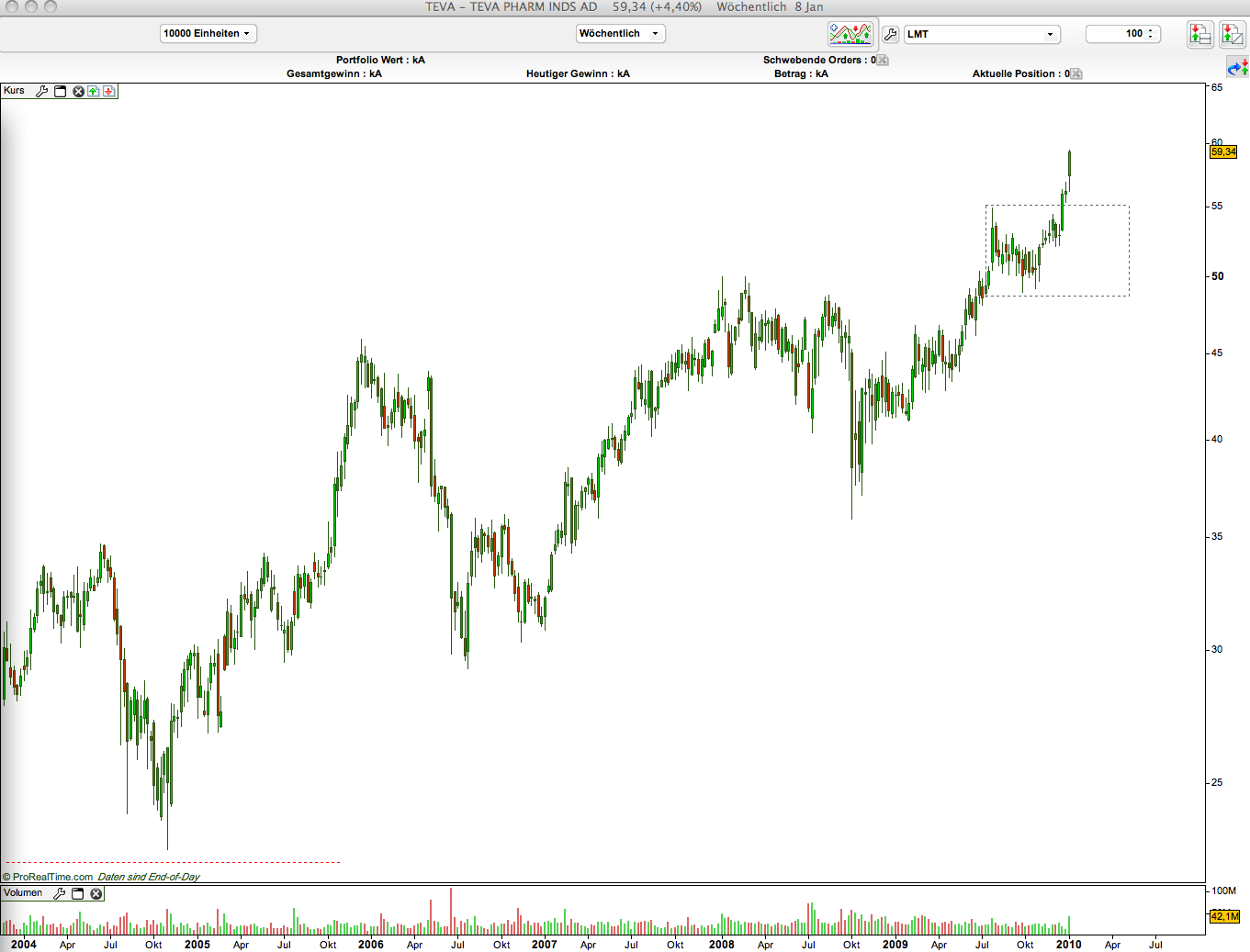Click Portfolio Wert : kA text

(x=380, y=60)
